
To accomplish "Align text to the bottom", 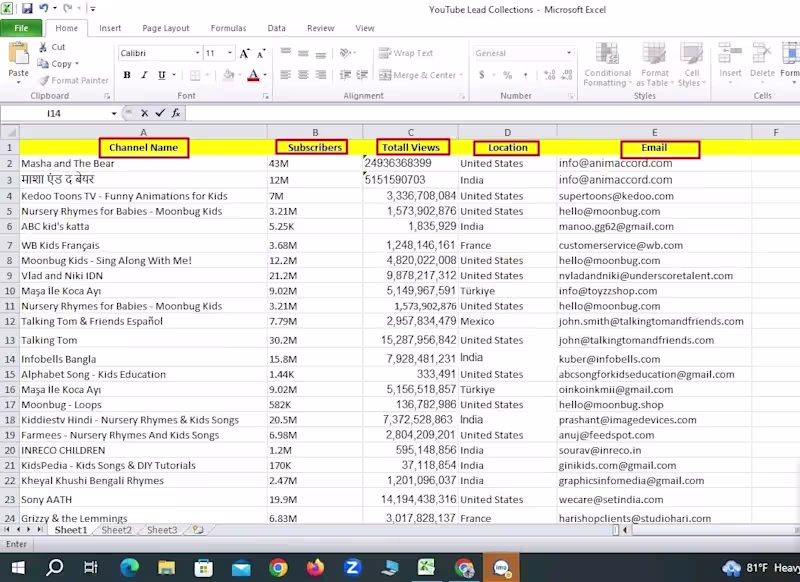I will pos(320,53).
